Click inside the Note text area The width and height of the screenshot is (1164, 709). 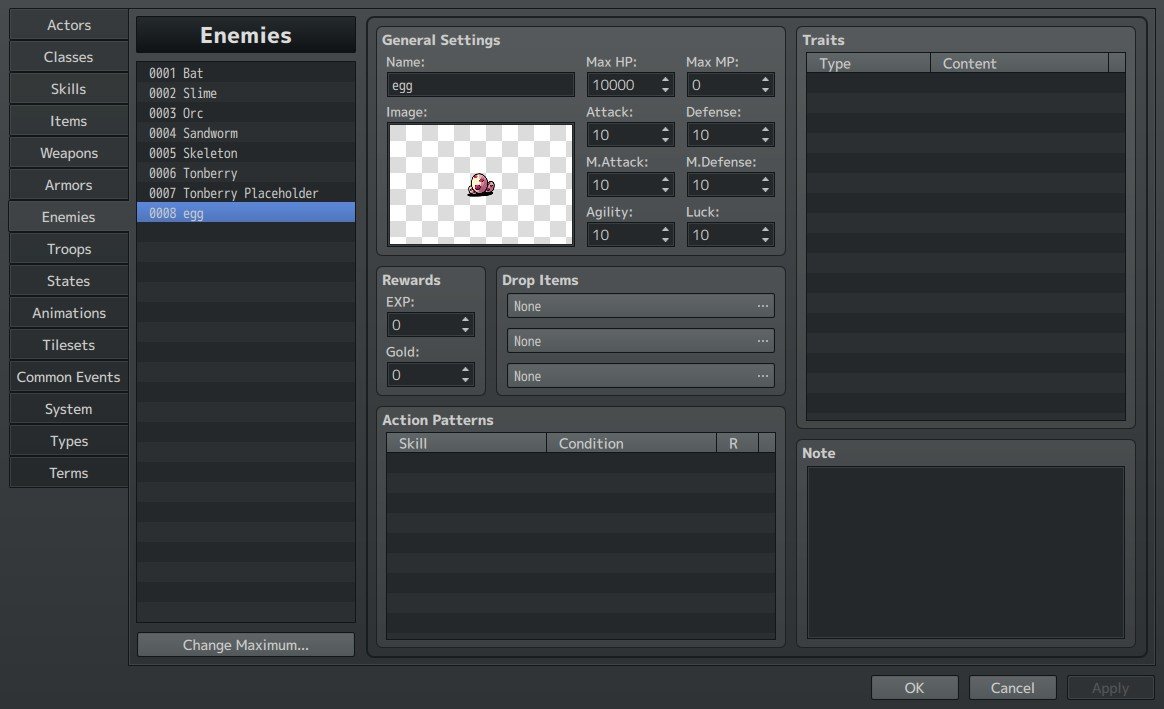tap(966, 552)
